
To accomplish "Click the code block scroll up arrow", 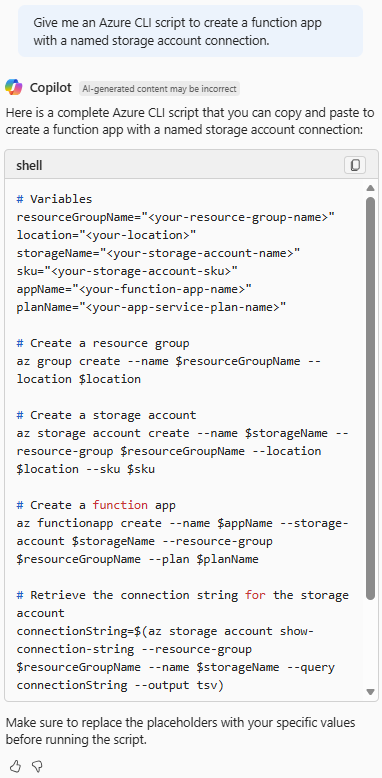I will point(370,188).
